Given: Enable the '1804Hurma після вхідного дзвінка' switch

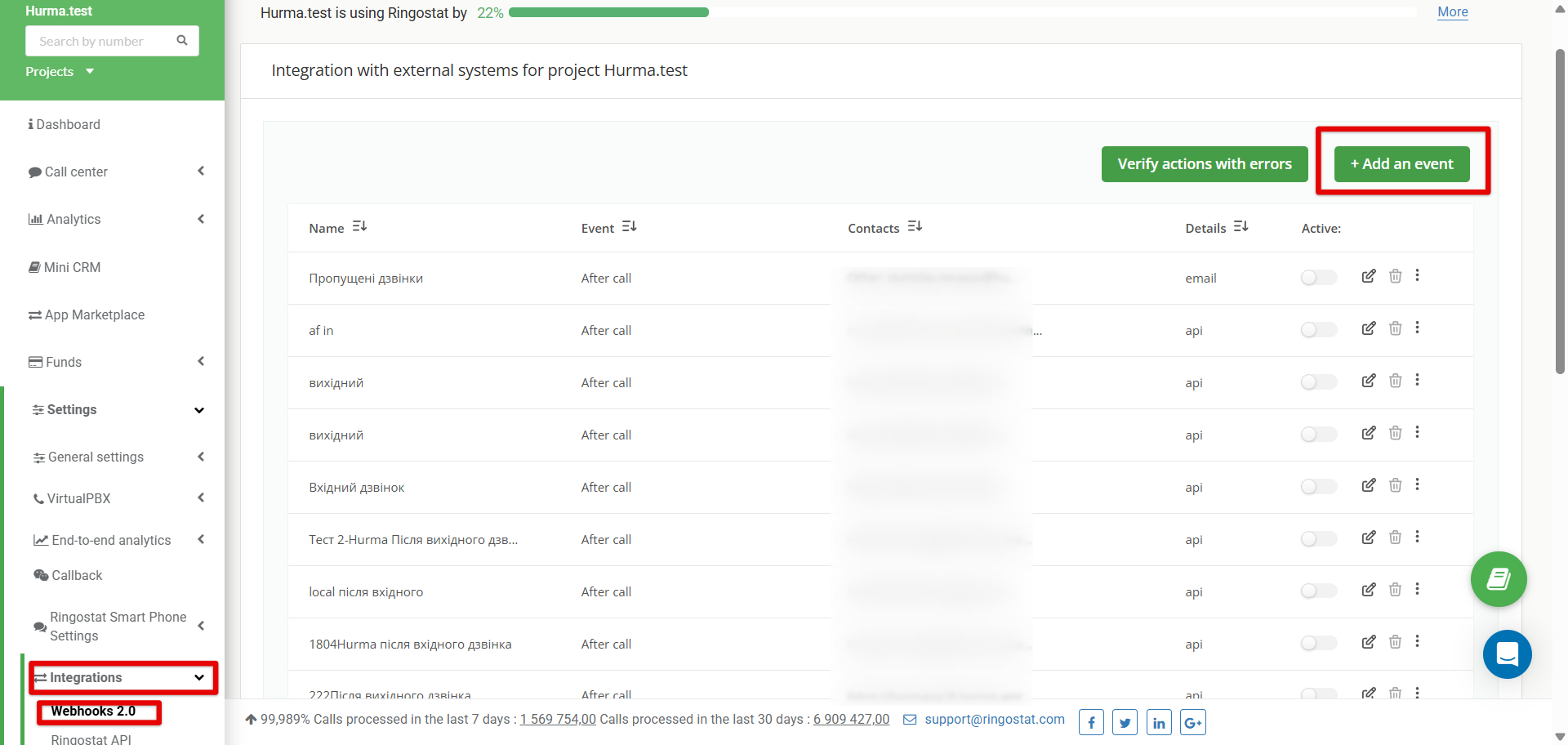Looking at the screenshot, I should tap(1319, 644).
